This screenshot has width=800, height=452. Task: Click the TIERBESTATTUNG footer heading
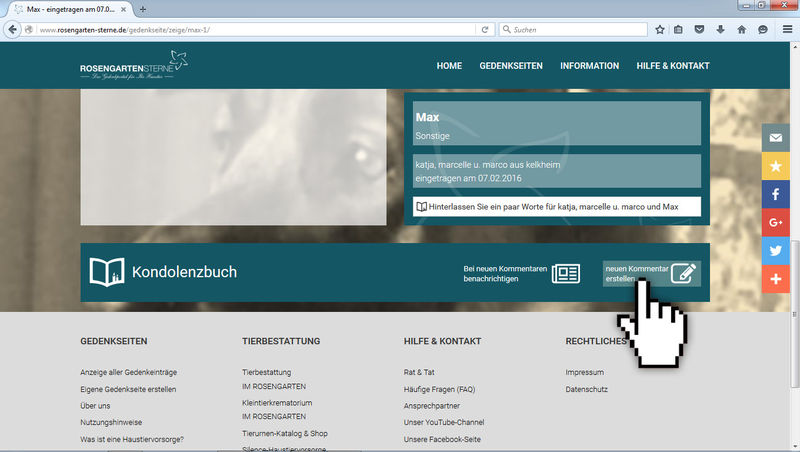pos(281,341)
